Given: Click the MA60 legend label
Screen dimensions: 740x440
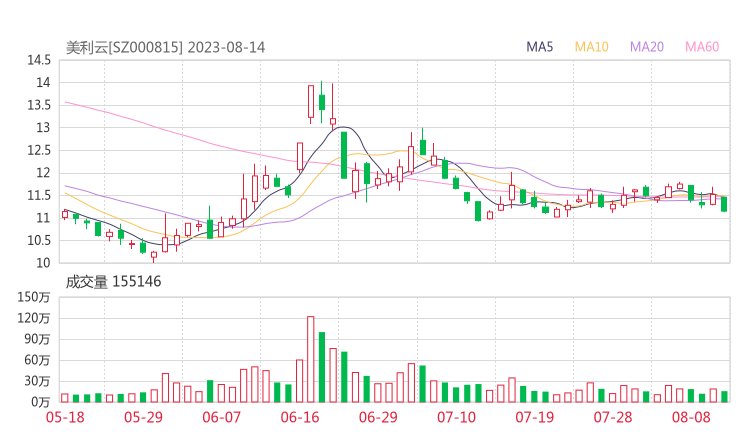Looking at the screenshot, I should tap(702, 47).
